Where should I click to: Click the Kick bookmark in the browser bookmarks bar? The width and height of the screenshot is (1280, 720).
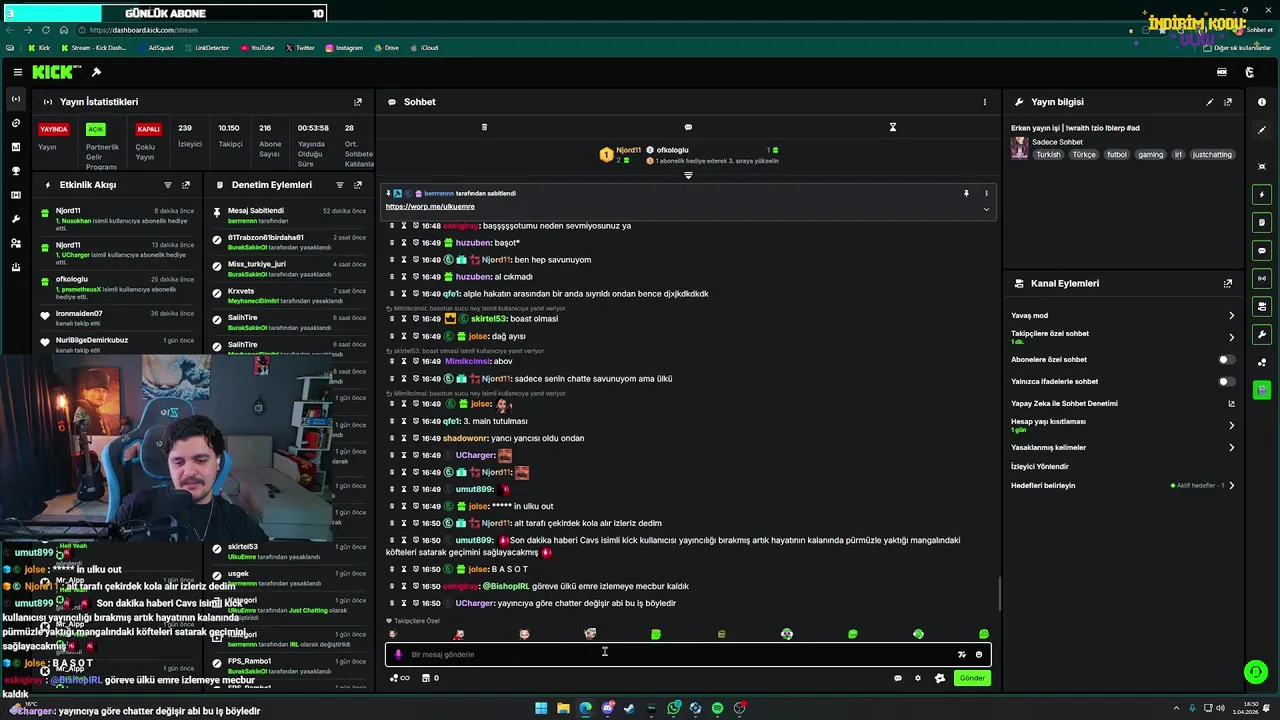(x=39, y=48)
